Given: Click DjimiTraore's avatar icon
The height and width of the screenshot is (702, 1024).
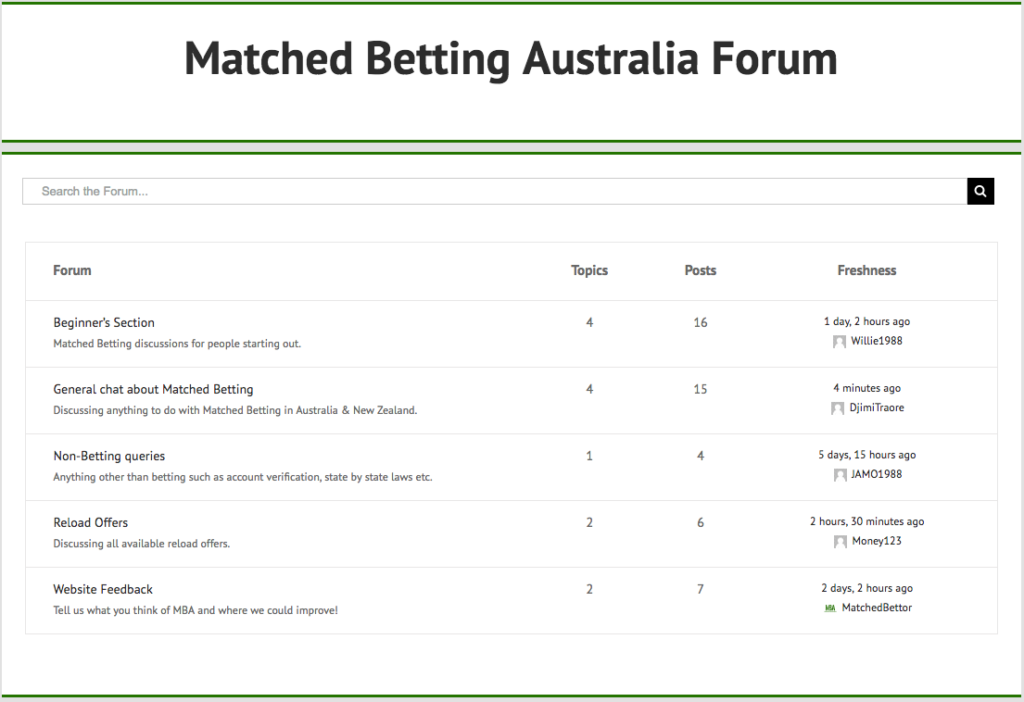Looking at the screenshot, I should click(837, 408).
